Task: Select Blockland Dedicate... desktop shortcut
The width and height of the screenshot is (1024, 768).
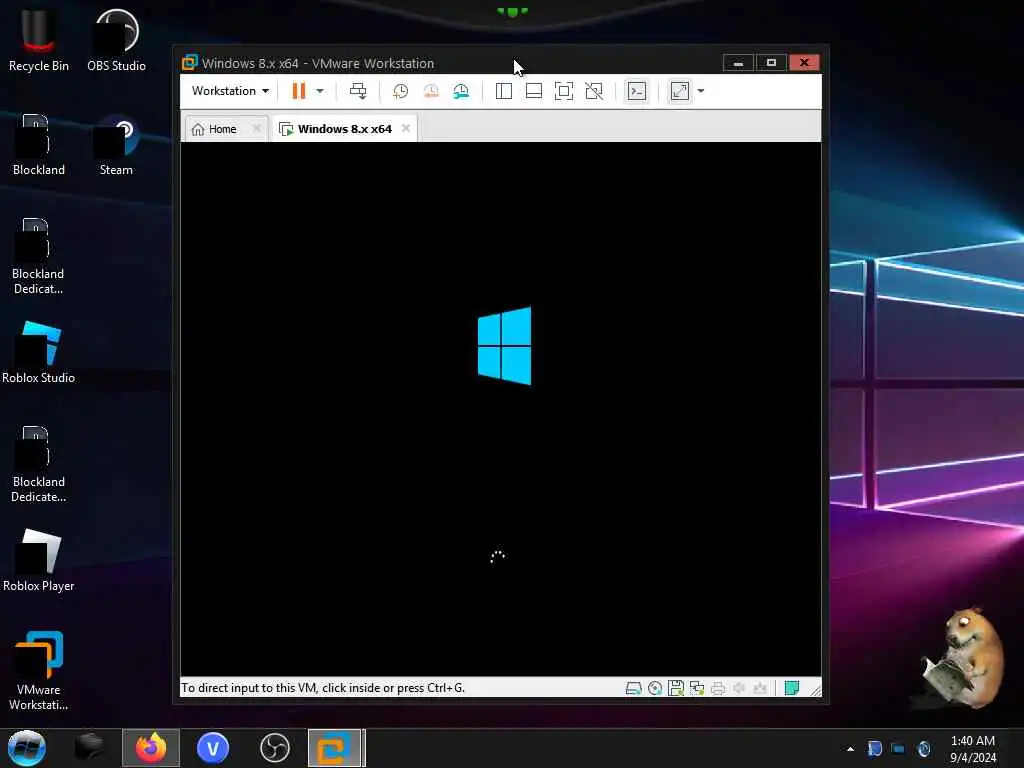Action: pyautogui.click(x=39, y=464)
